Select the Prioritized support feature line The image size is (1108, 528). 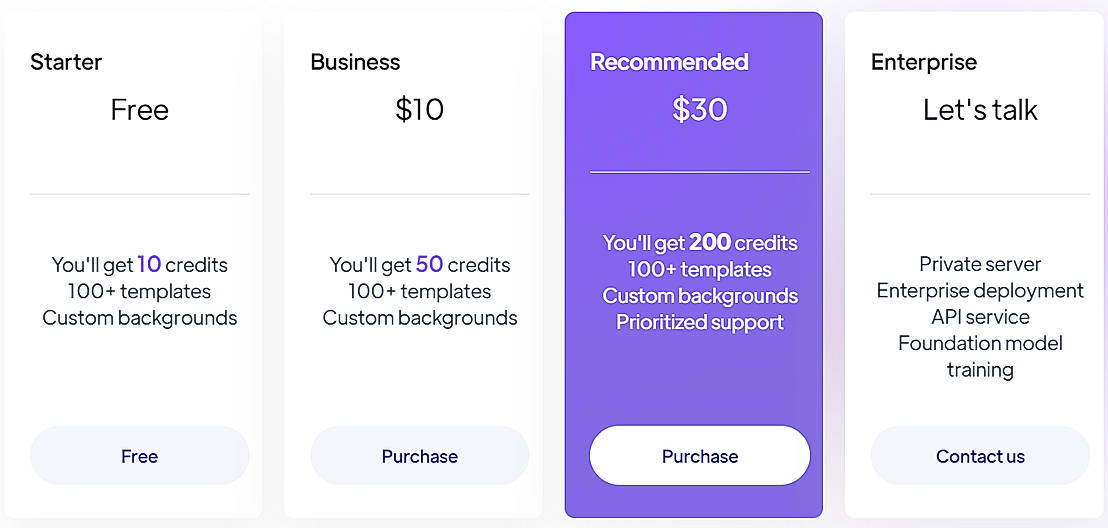pyautogui.click(x=699, y=322)
